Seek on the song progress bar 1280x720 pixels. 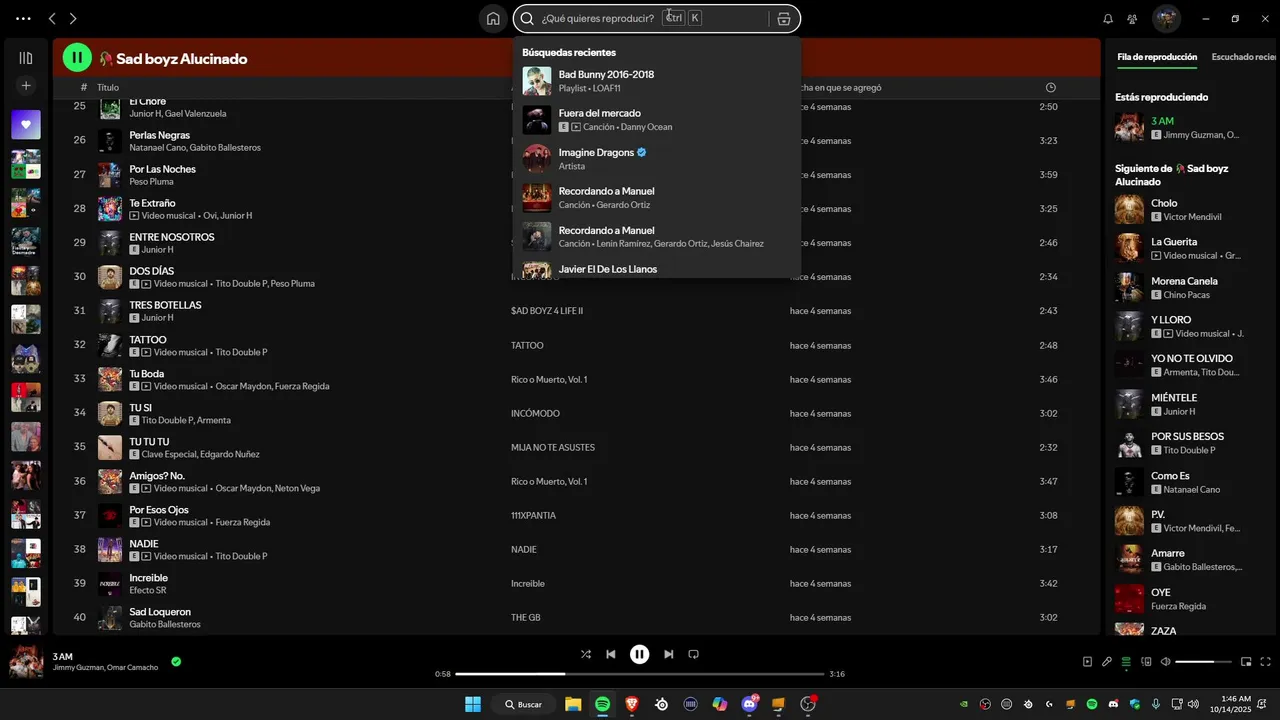(x=640, y=674)
